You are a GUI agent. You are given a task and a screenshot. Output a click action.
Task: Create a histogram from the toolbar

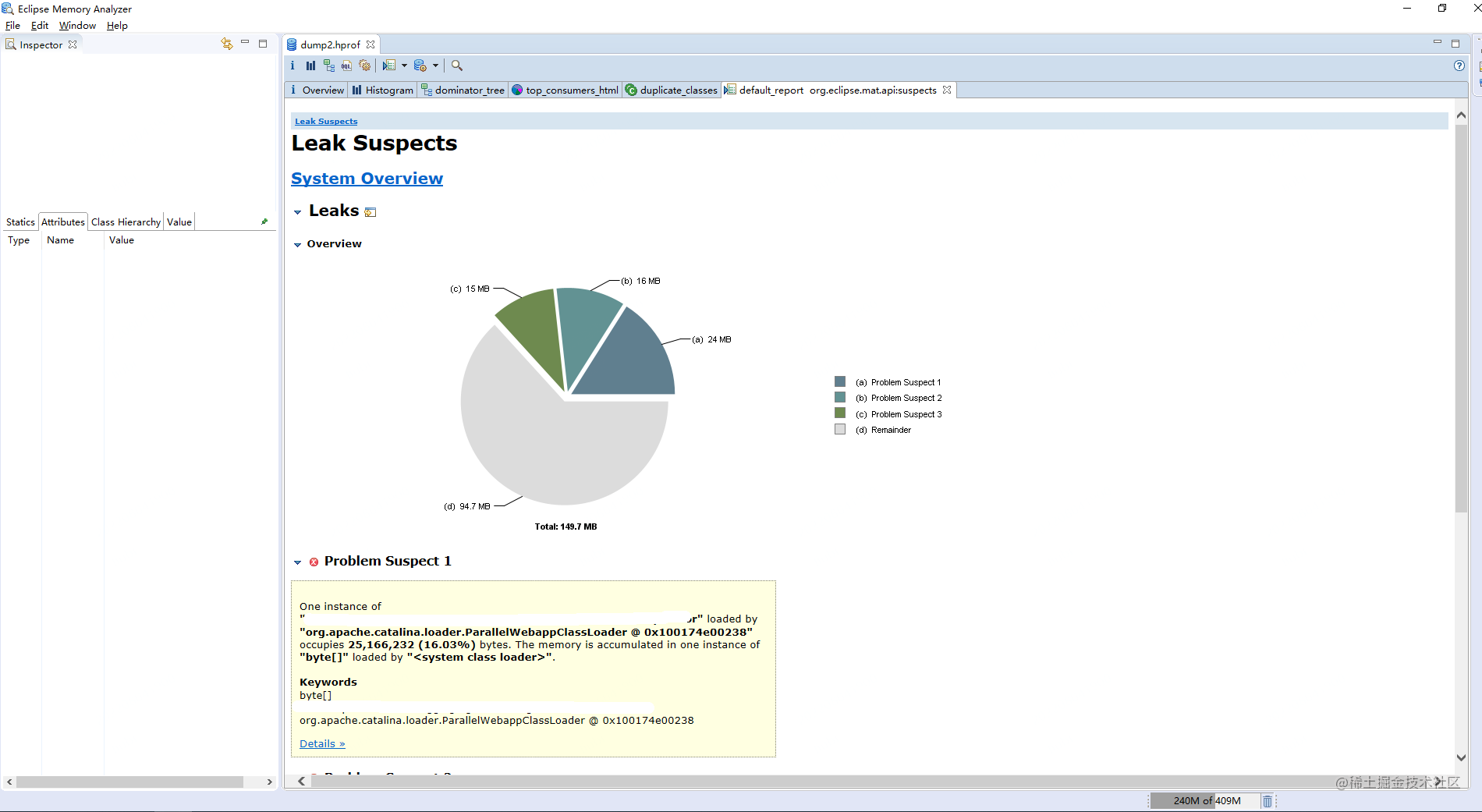pyautogui.click(x=310, y=66)
